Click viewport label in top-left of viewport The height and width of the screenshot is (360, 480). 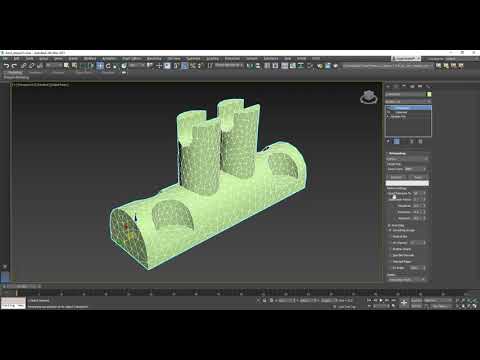(x=41, y=85)
